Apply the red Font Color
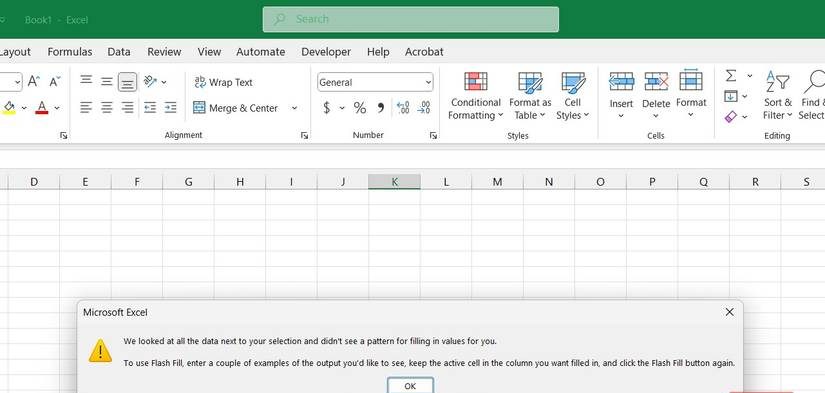Viewport: 825px width, 393px height. [x=42, y=108]
